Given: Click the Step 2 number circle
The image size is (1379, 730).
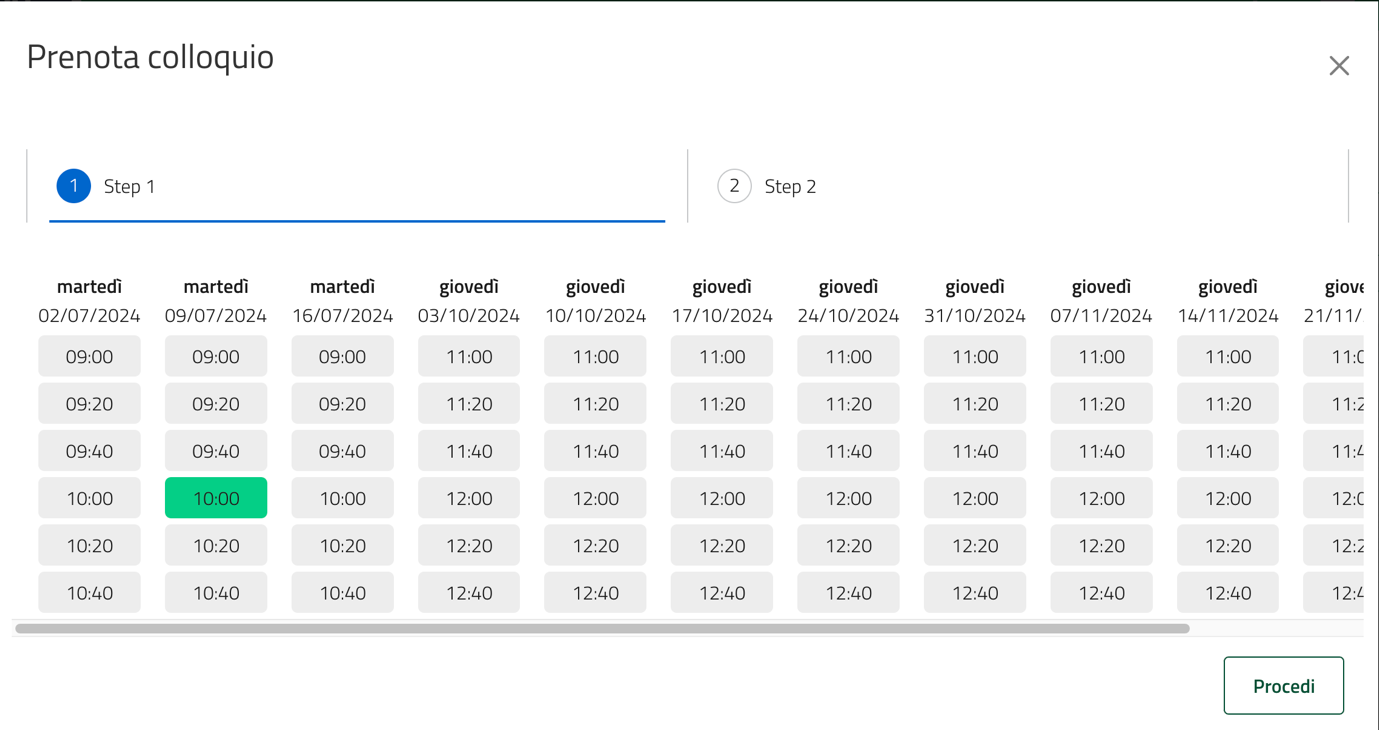Looking at the screenshot, I should click(734, 186).
